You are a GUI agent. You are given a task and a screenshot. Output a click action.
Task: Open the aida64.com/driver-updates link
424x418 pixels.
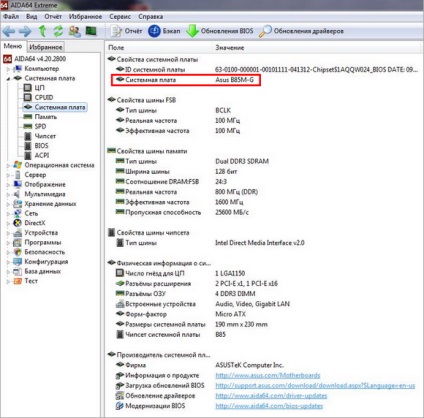pyautogui.click(x=271, y=396)
